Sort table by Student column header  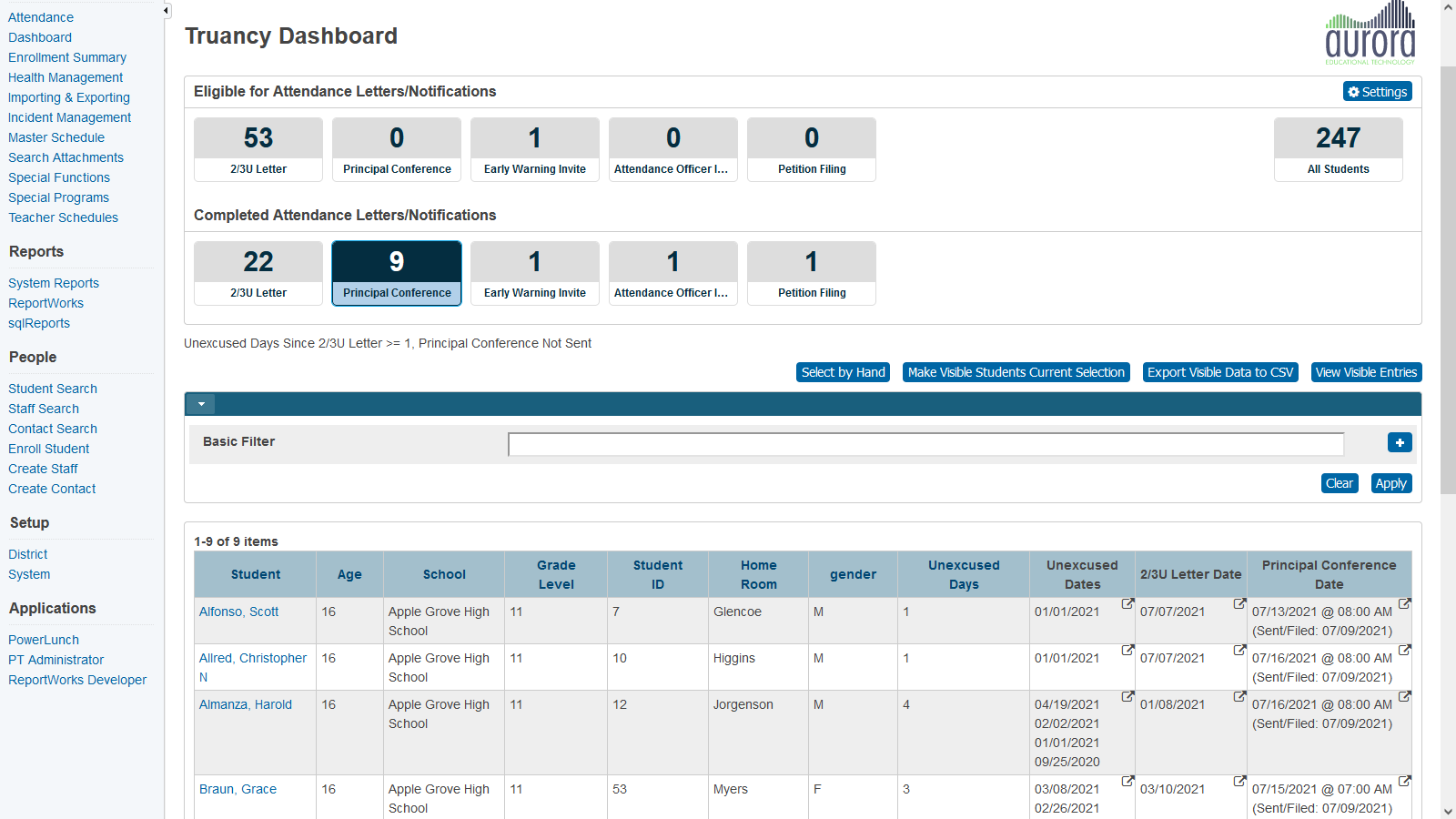(x=255, y=574)
